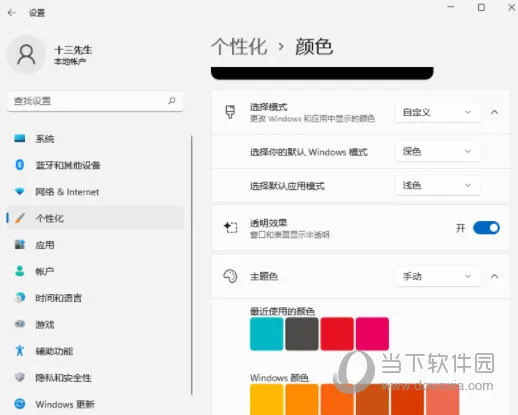
Task: Click the 帐户 person icon
Action: (x=20, y=271)
